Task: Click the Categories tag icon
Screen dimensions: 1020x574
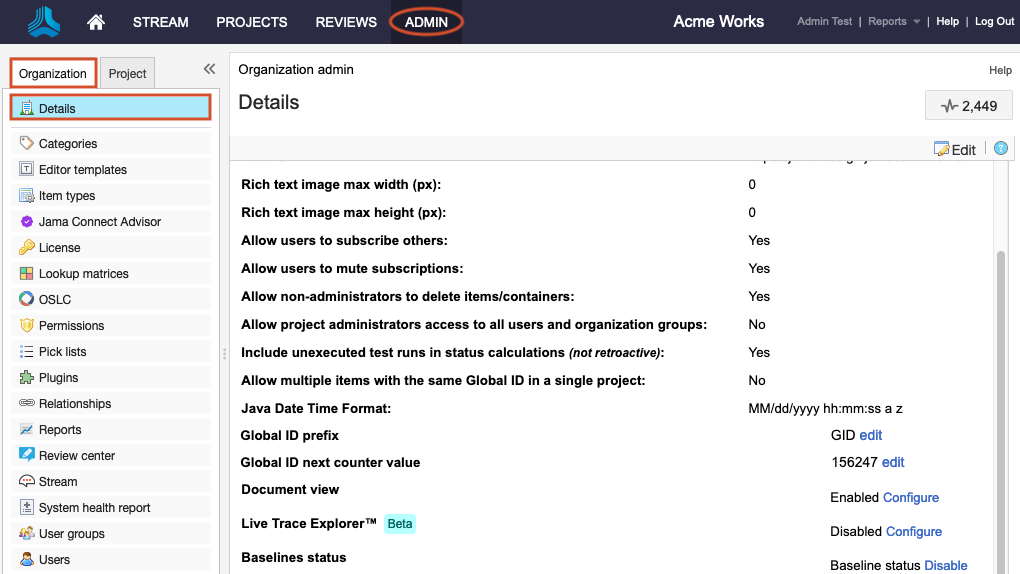Action: tap(27, 143)
